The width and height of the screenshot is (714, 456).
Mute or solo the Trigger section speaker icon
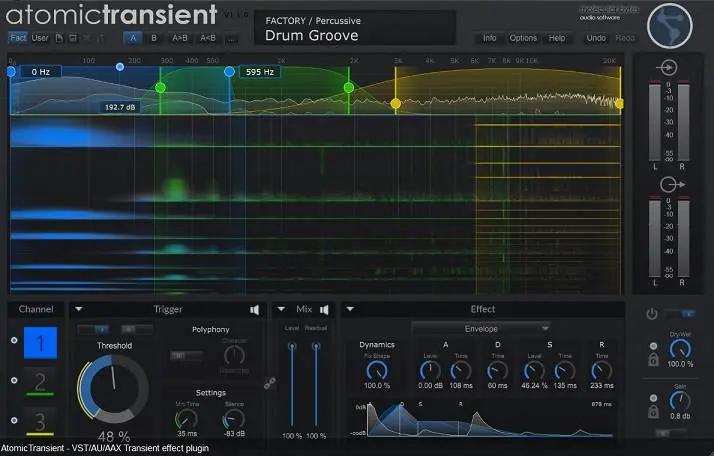tap(255, 310)
